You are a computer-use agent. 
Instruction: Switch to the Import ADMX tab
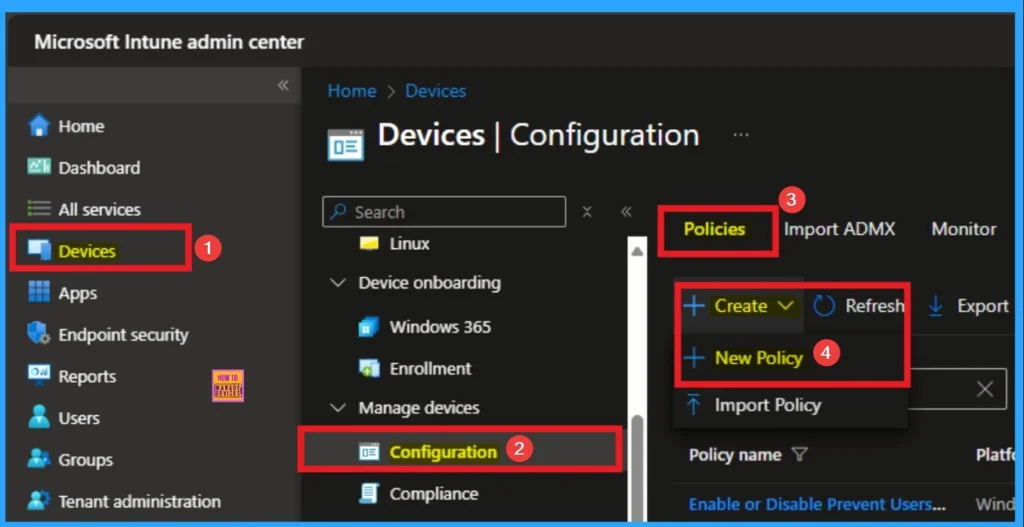coord(839,229)
